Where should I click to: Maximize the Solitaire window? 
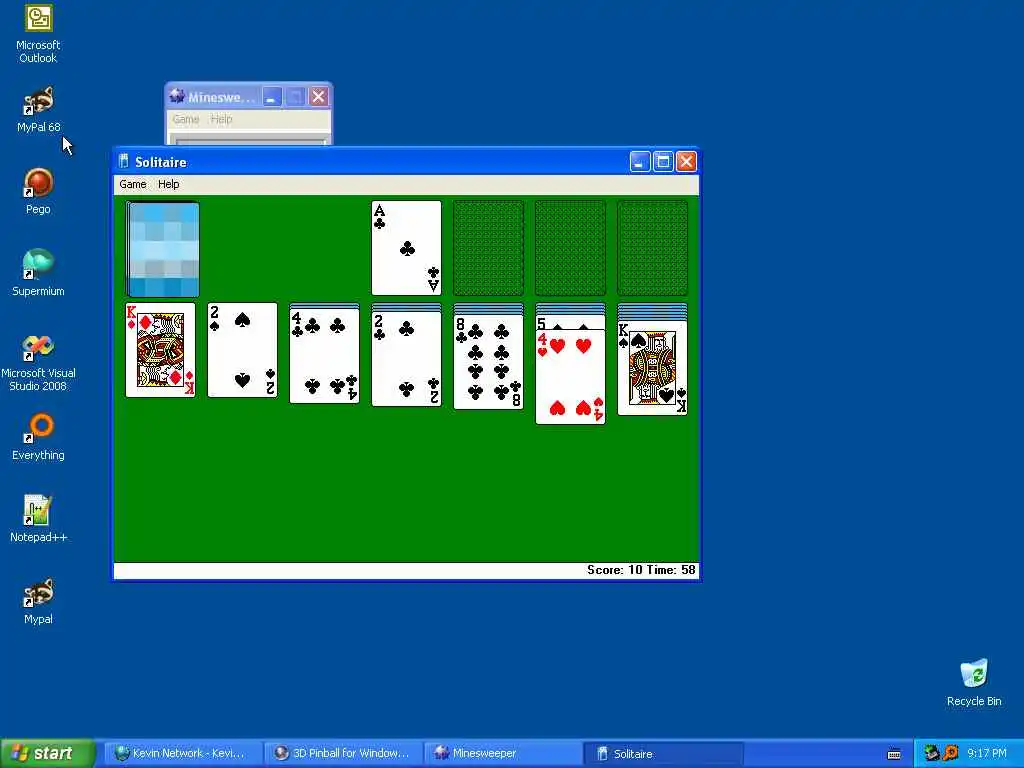point(663,161)
